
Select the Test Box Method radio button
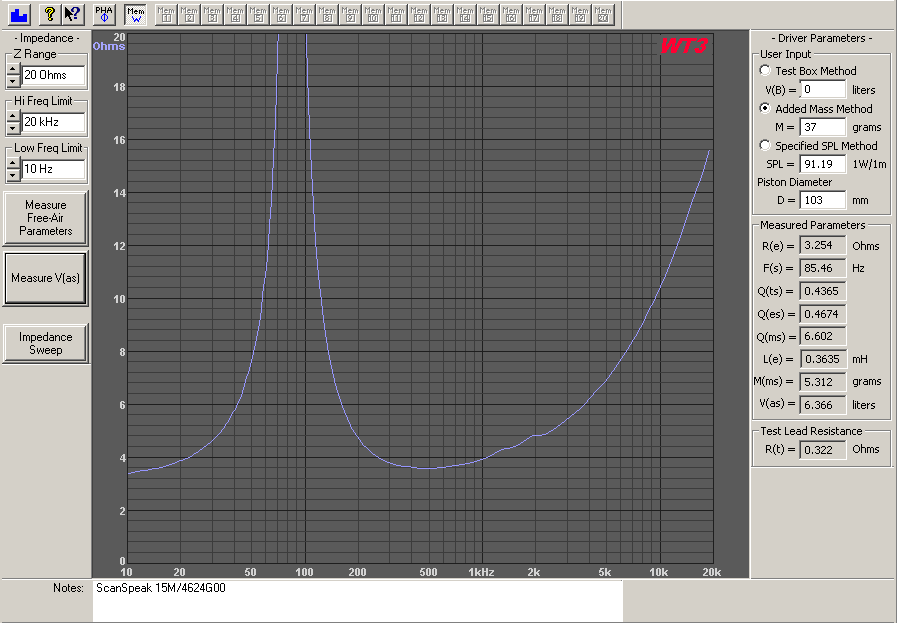point(765,70)
